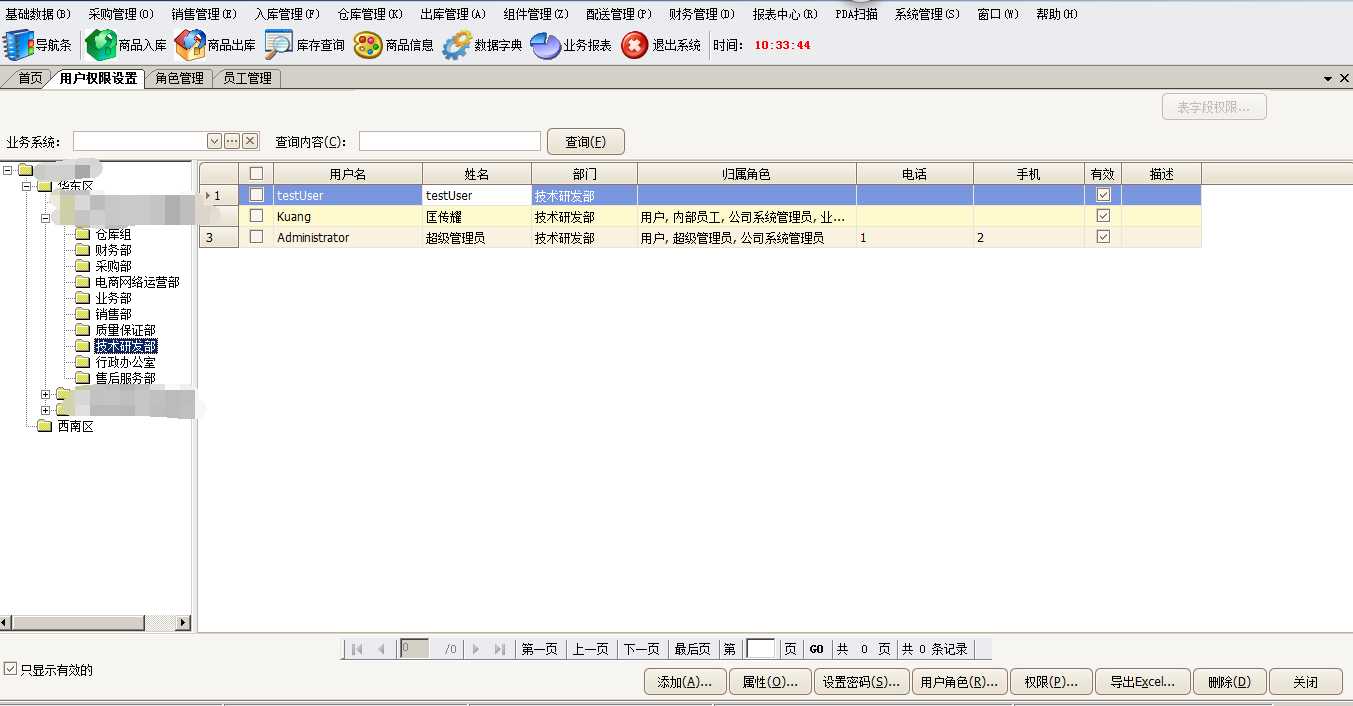
Task: Close the active tab with the X icon
Action: [x=1344, y=78]
